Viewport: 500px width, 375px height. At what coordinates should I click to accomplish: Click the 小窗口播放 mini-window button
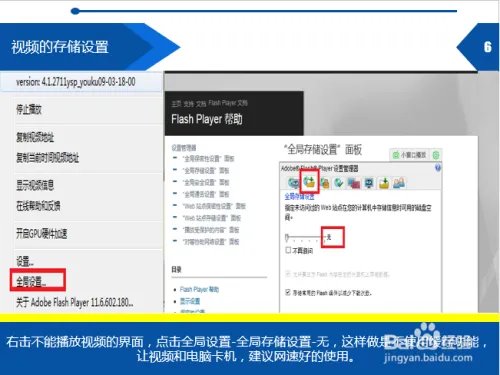point(410,155)
